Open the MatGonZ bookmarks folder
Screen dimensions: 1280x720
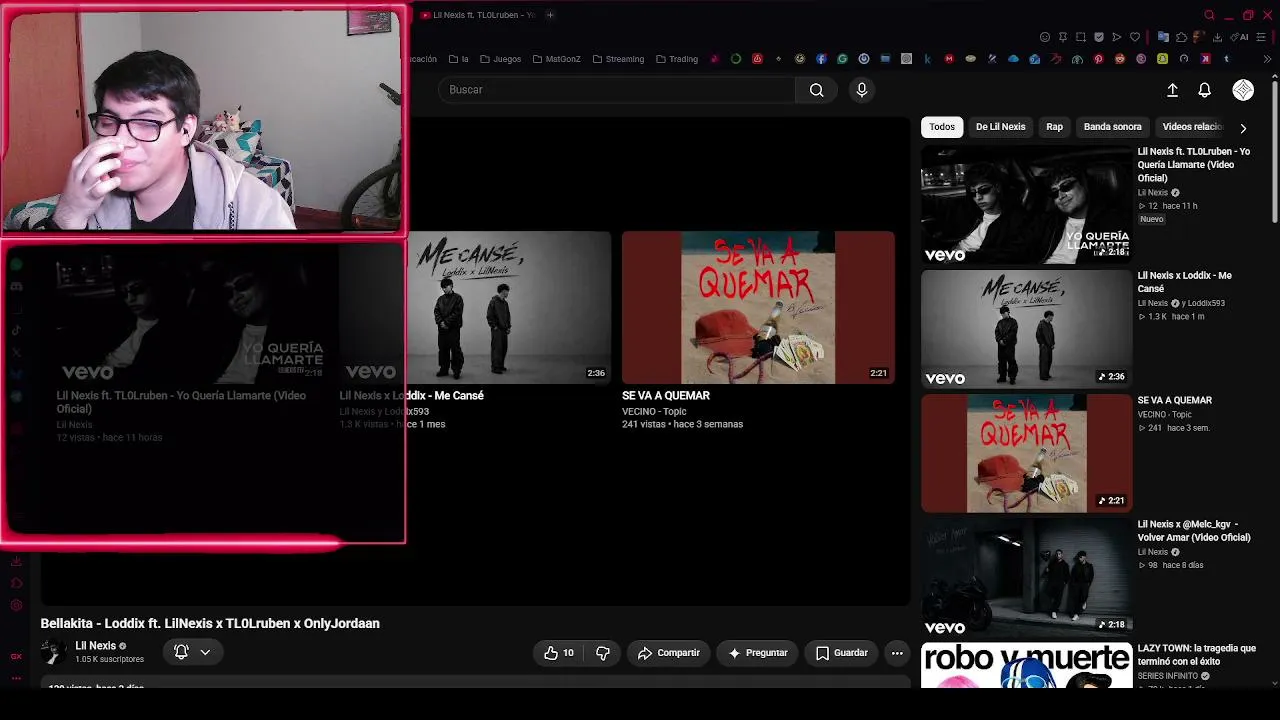click(x=556, y=59)
